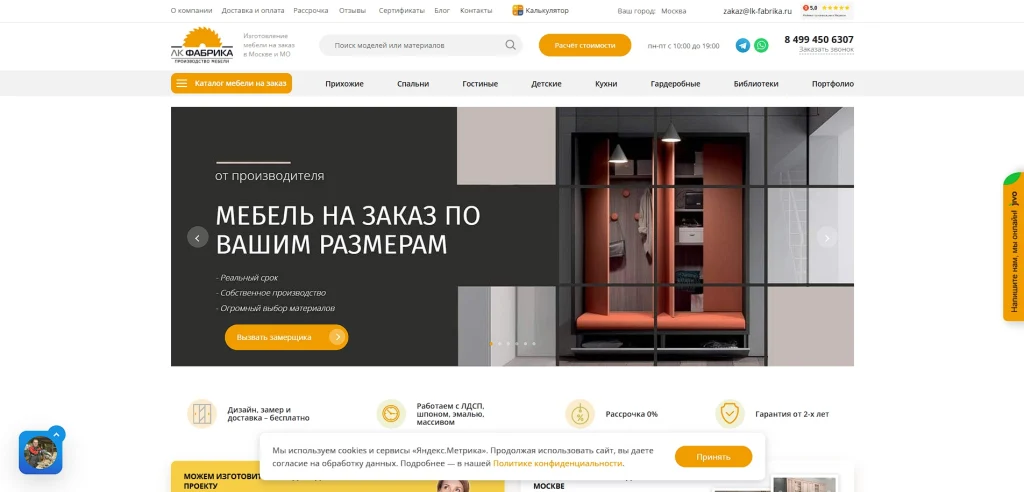Click the Расчёт стоимости button
This screenshot has width=1024, height=492.
pyautogui.click(x=584, y=45)
